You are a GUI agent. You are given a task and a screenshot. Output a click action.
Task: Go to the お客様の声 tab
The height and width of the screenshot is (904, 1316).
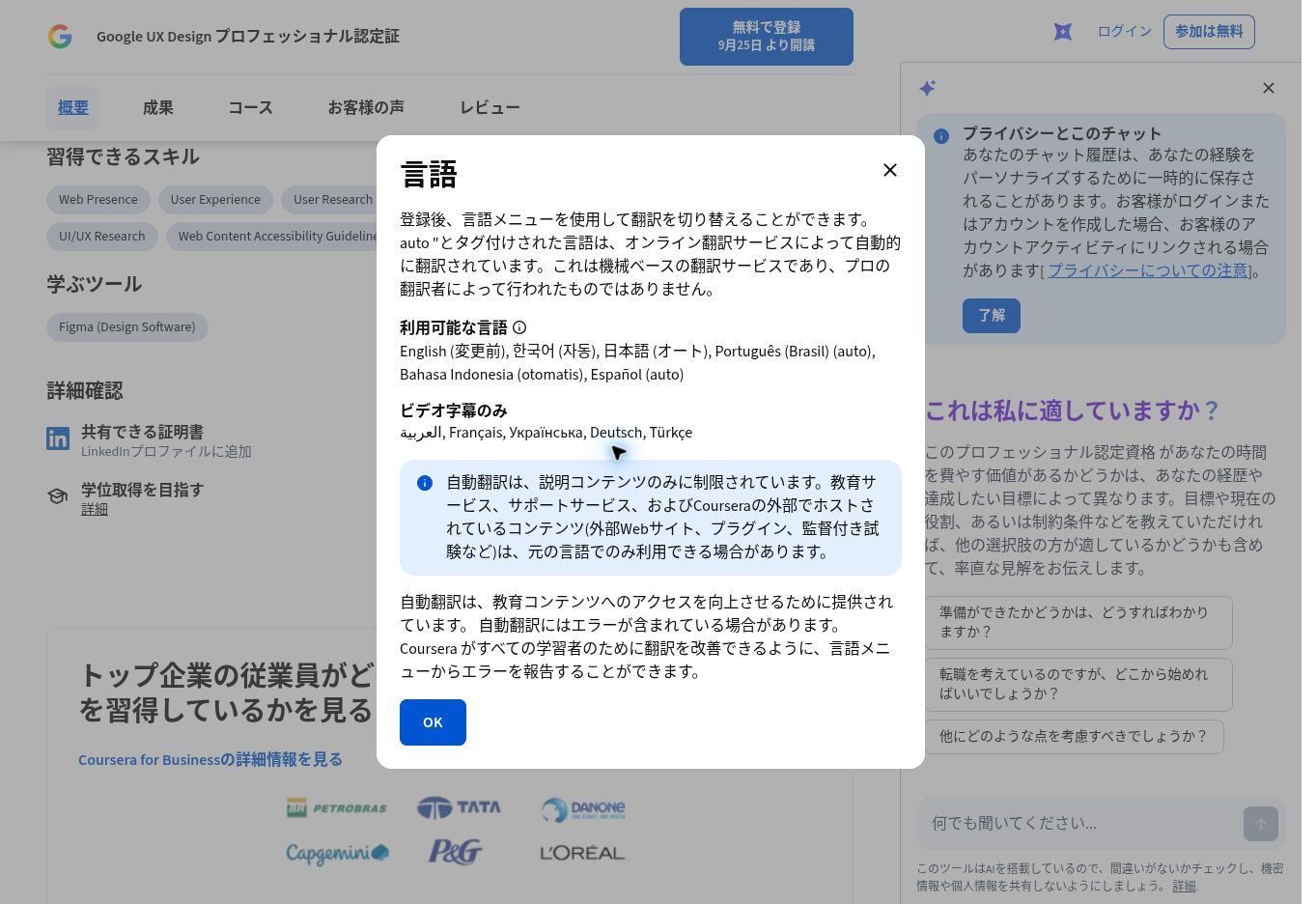tap(366, 108)
